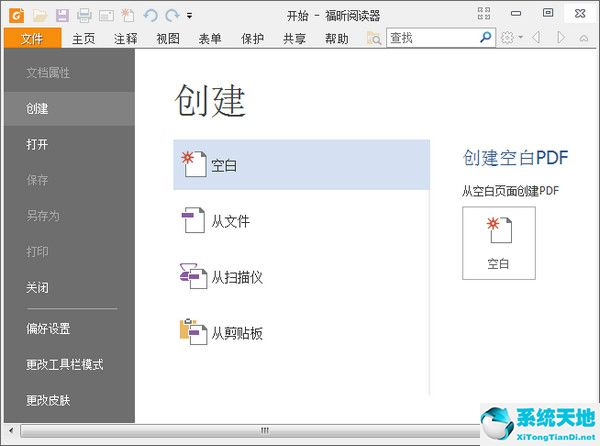Click the Print icon in quick toolbar
This screenshot has height=446, width=600.
(x=84, y=15)
